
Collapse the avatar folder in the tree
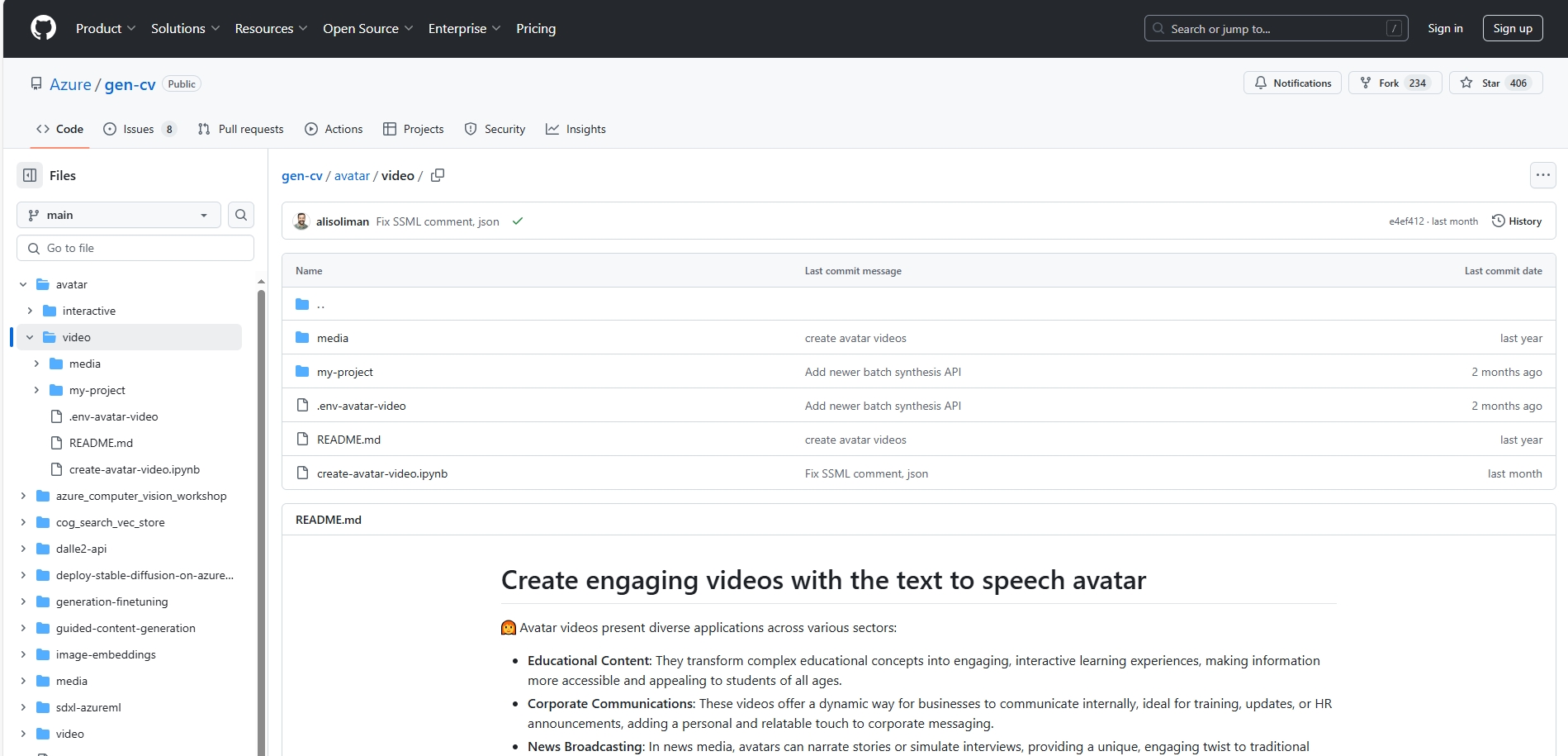pos(23,284)
